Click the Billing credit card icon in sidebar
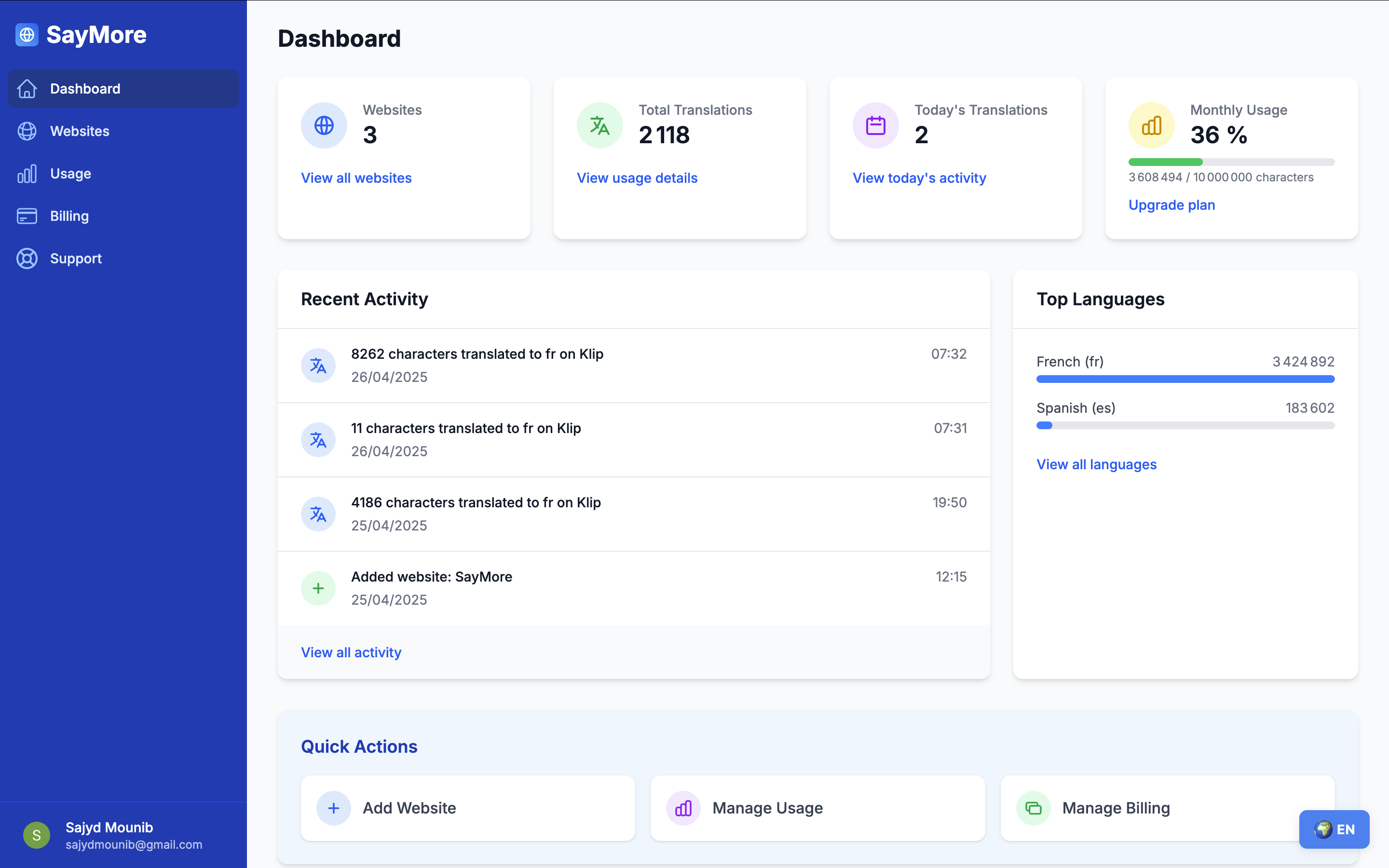1389x868 pixels. (27, 216)
